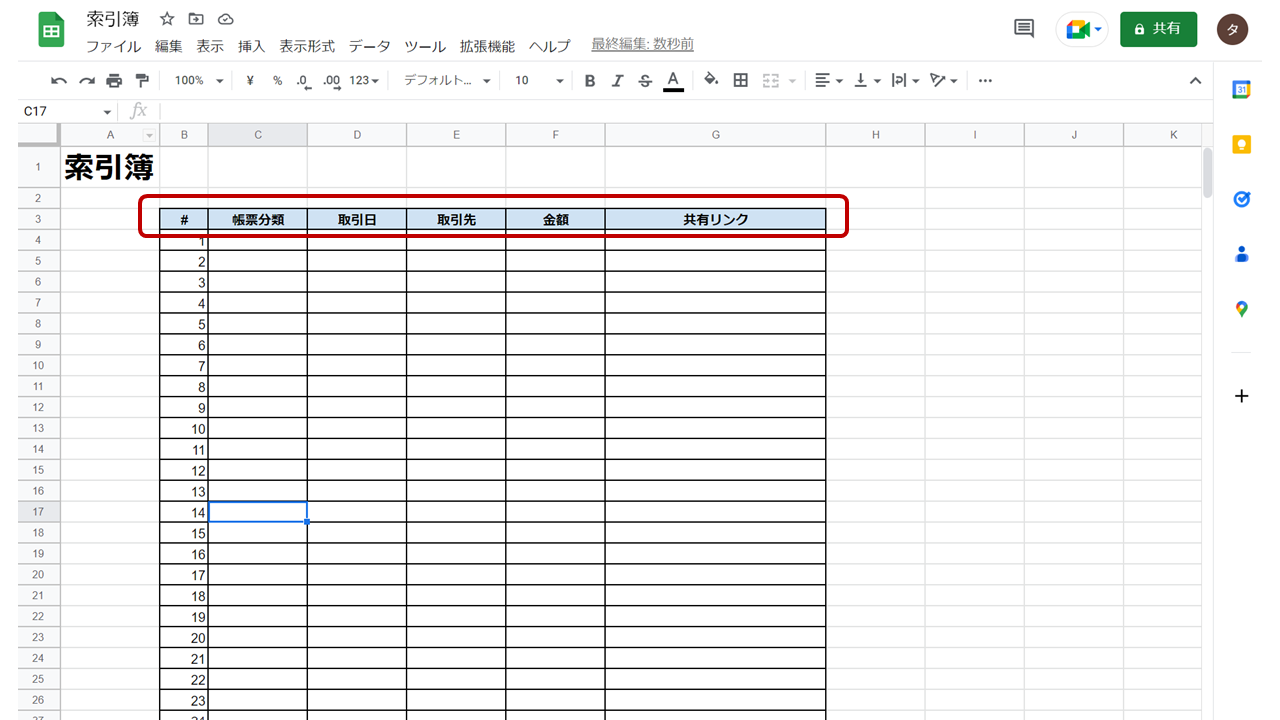Open the column A filter dropdown arrow
This screenshot has height=720, width=1280.
click(150, 135)
